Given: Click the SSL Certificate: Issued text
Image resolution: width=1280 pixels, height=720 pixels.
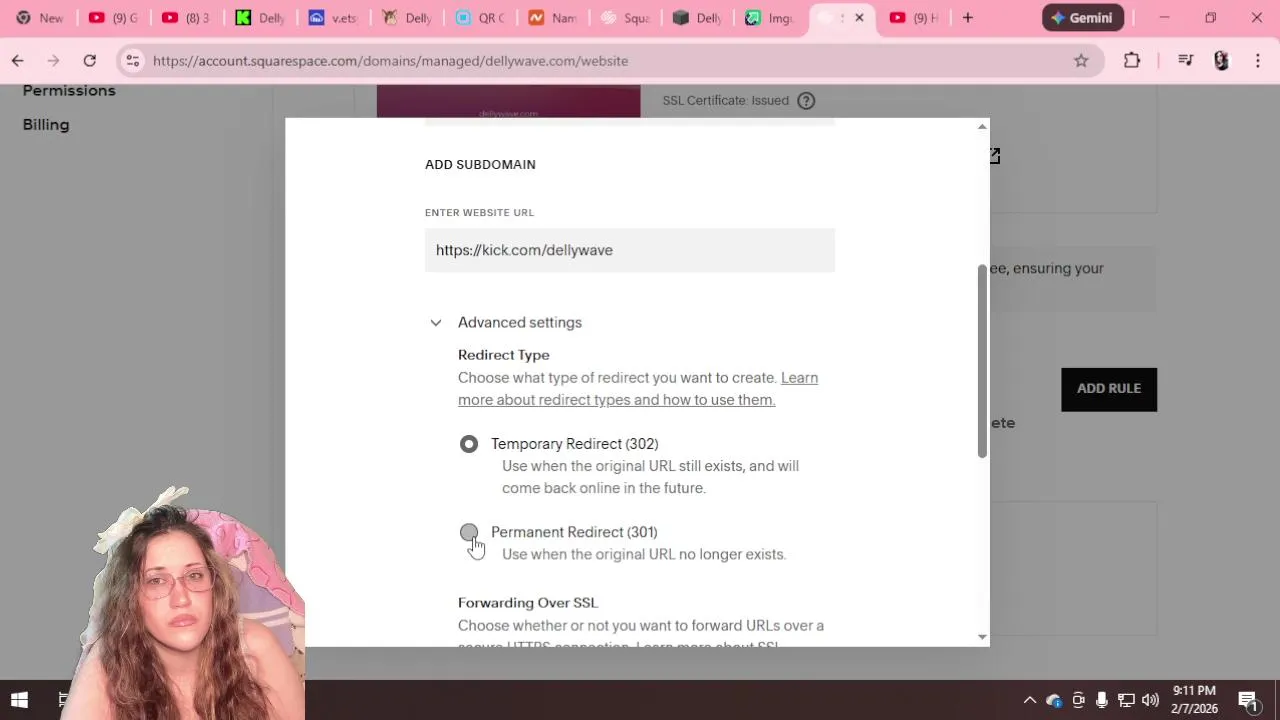Looking at the screenshot, I should click(x=726, y=101).
